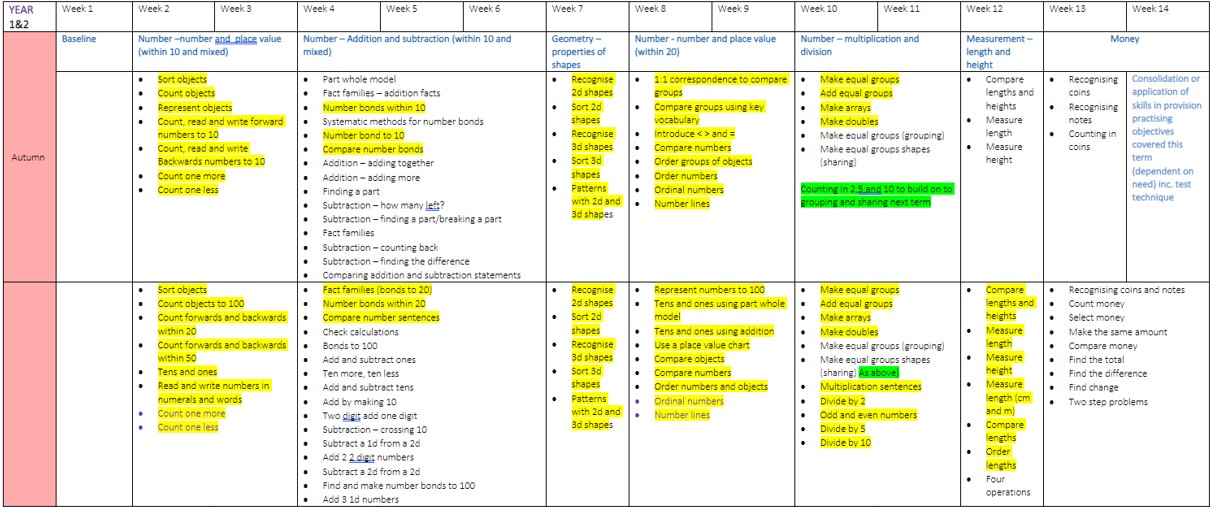Click 'Read and write numbers in numerals and words'
This screenshot has height=507, width=1210.
point(214,392)
